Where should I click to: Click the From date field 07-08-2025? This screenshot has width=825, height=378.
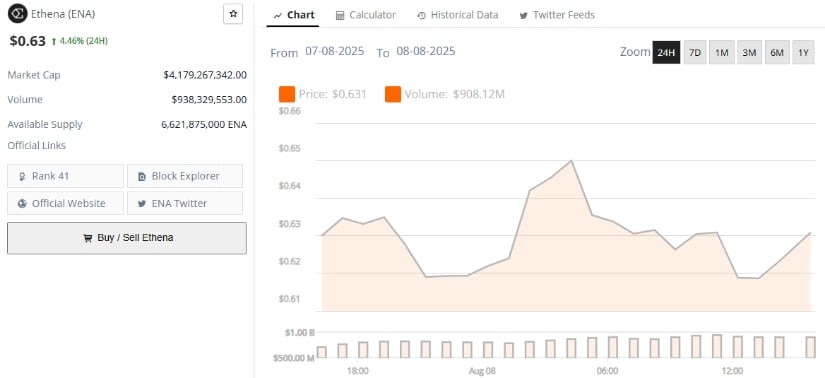click(x=335, y=52)
